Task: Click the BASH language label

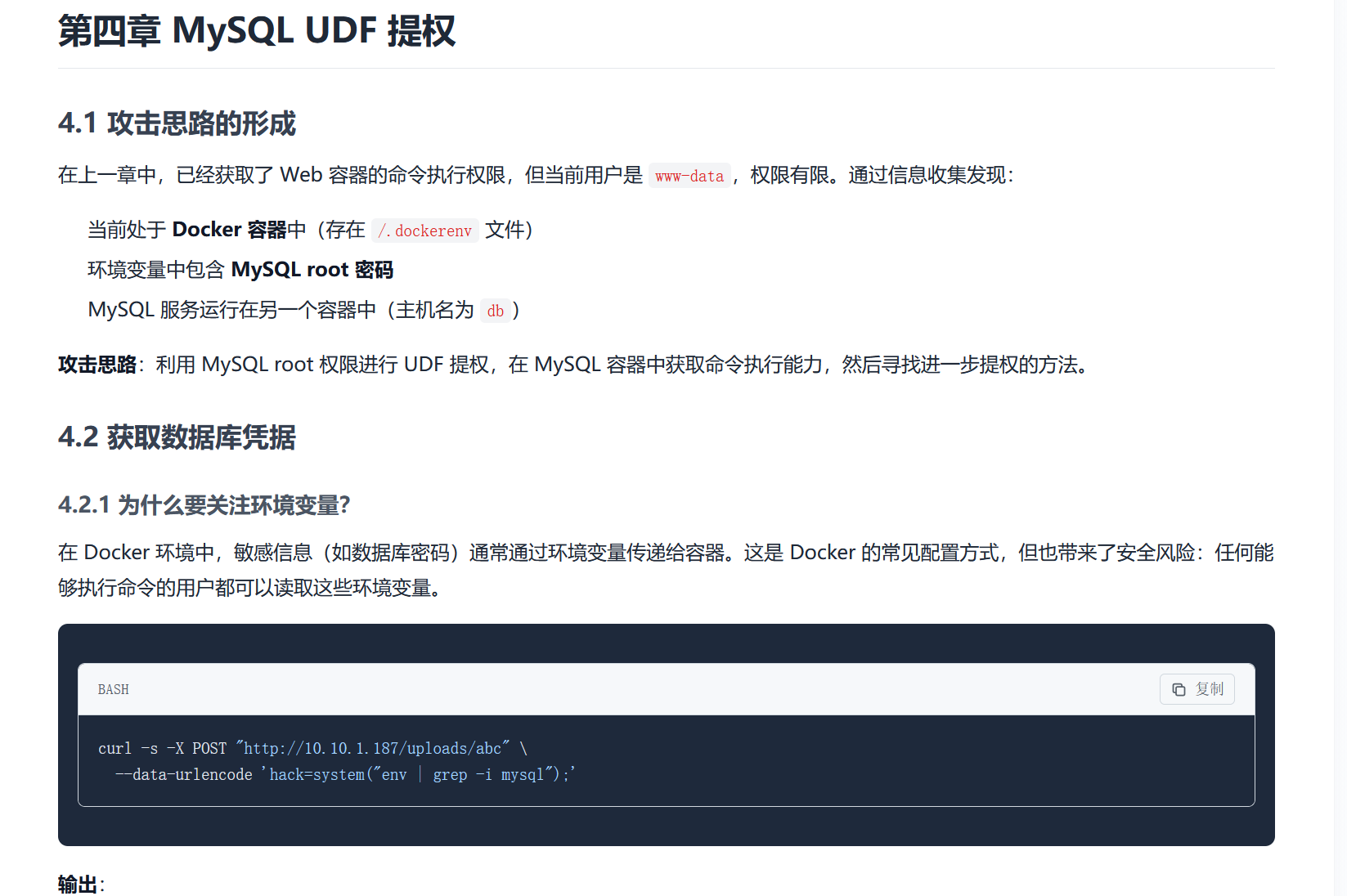Action: 113,689
